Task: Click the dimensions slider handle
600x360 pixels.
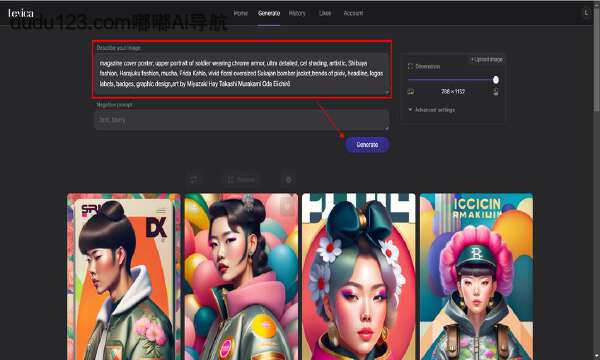Action: click(496, 80)
